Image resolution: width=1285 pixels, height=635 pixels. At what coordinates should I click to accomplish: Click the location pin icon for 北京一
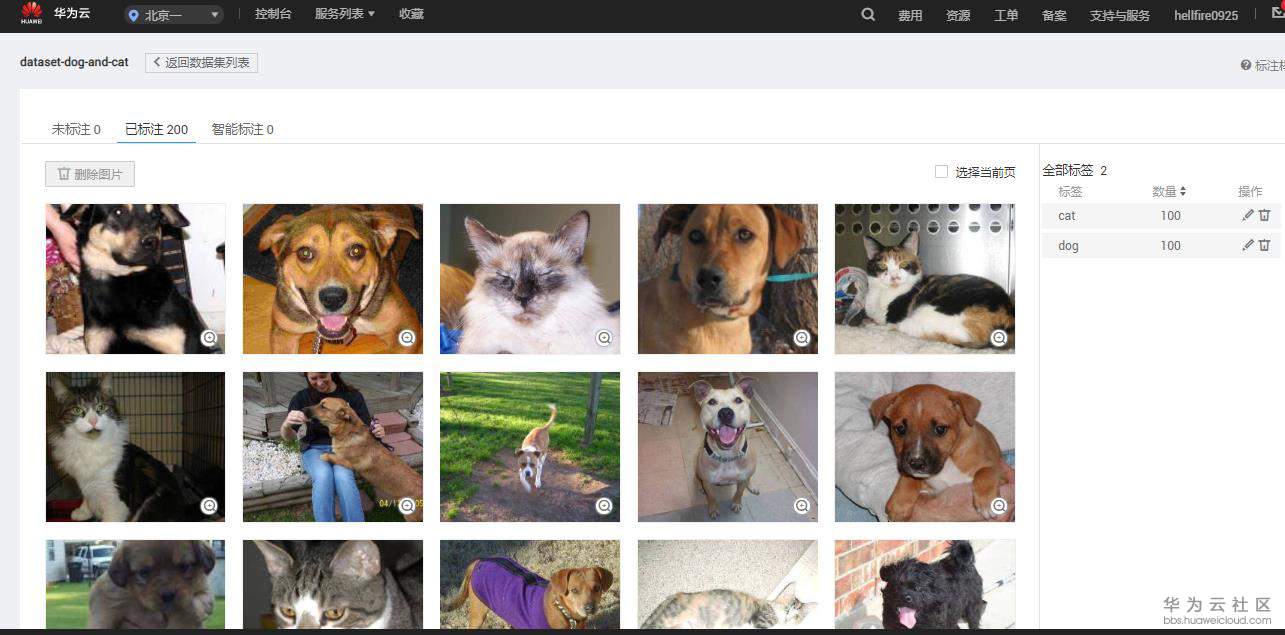(134, 15)
